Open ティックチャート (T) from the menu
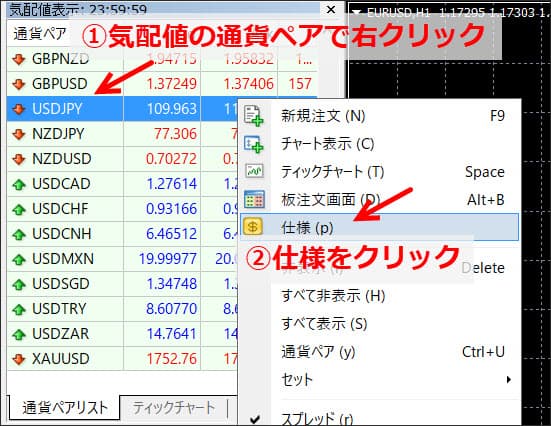This screenshot has height=426, width=551. pos(380,172)
